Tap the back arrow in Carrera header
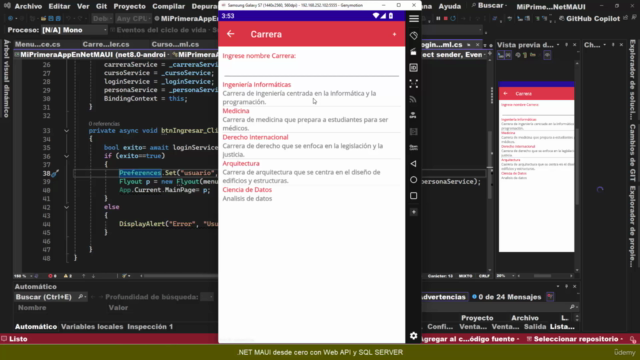 click(x=231, y=34)
